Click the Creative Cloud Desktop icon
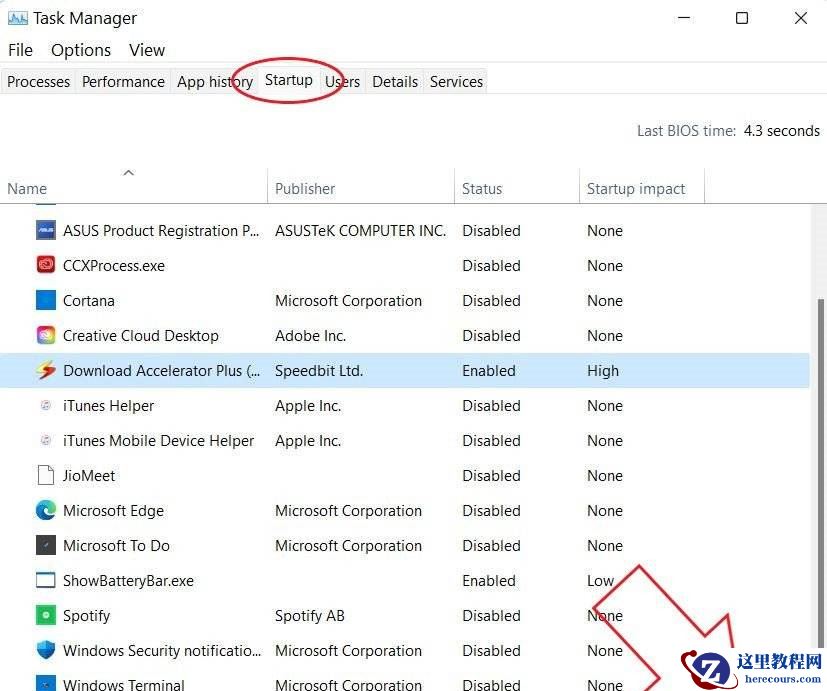This screenshot has width=827, height=691. point(44,335)
